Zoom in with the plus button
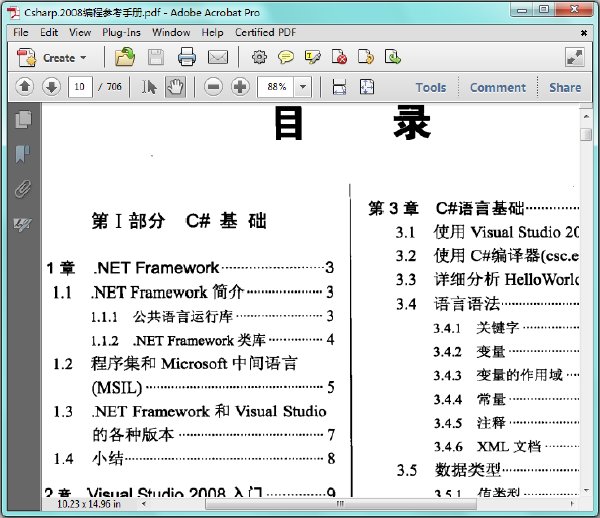Viewport: 600px width, 518px height. 240,87
